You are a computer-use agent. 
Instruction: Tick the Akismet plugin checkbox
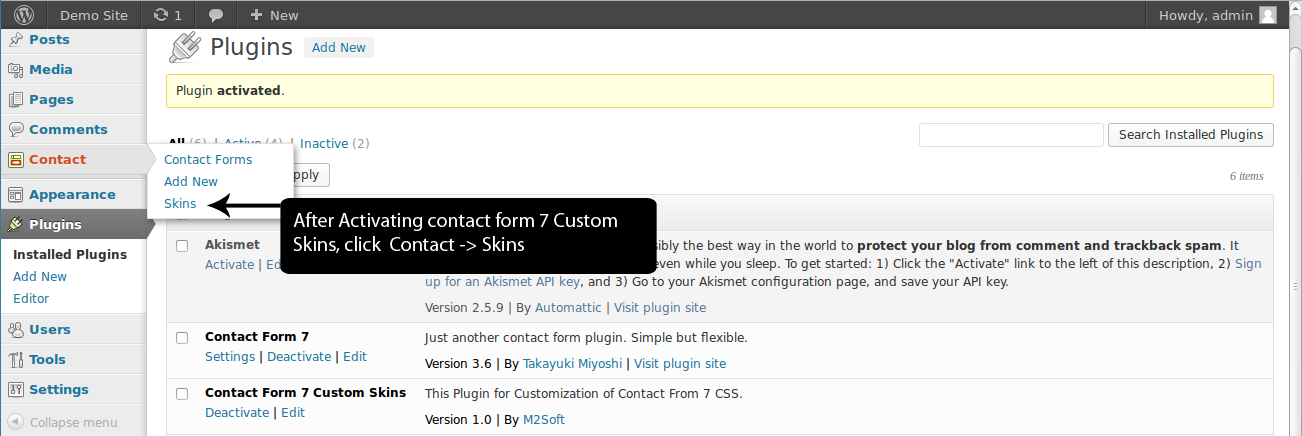182,246
